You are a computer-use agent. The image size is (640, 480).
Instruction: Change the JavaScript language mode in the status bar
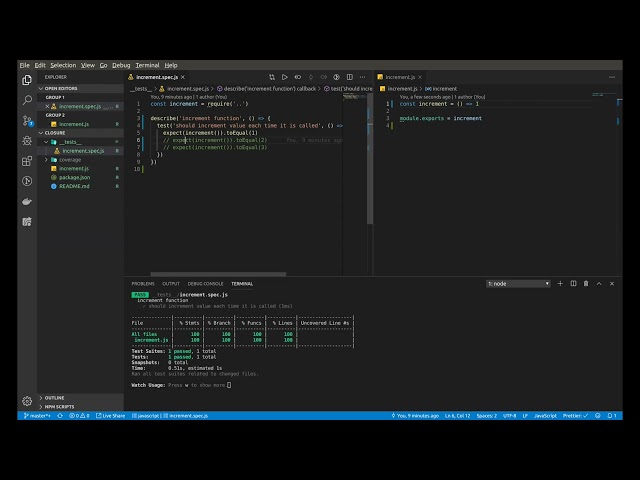click(x=545, y=416)
